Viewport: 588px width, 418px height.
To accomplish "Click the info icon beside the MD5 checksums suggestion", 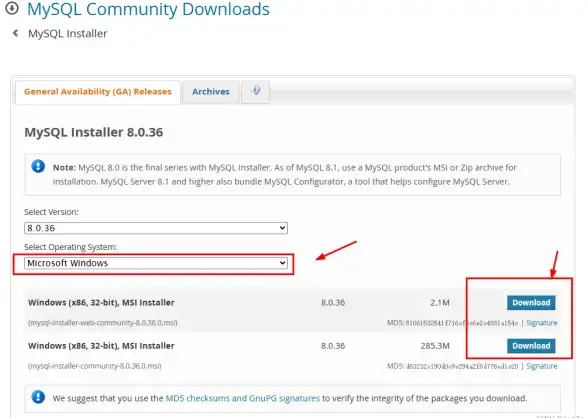I will 38,397.
